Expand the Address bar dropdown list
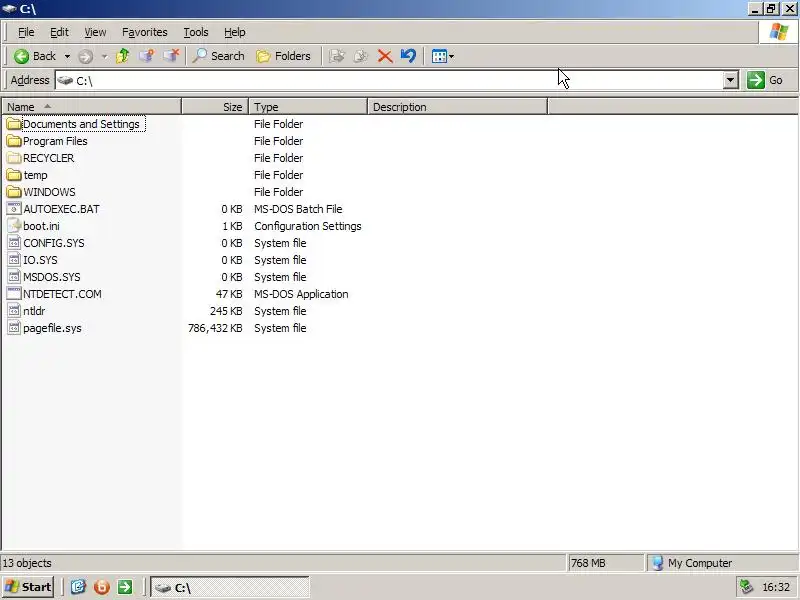 pyautogui.click(x=731, y=80)
